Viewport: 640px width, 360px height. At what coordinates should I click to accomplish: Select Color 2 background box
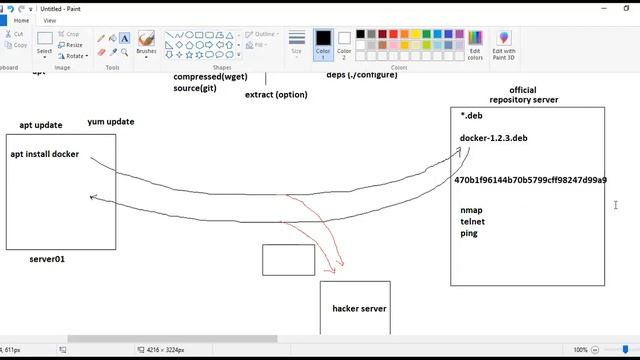coord(344,45)
